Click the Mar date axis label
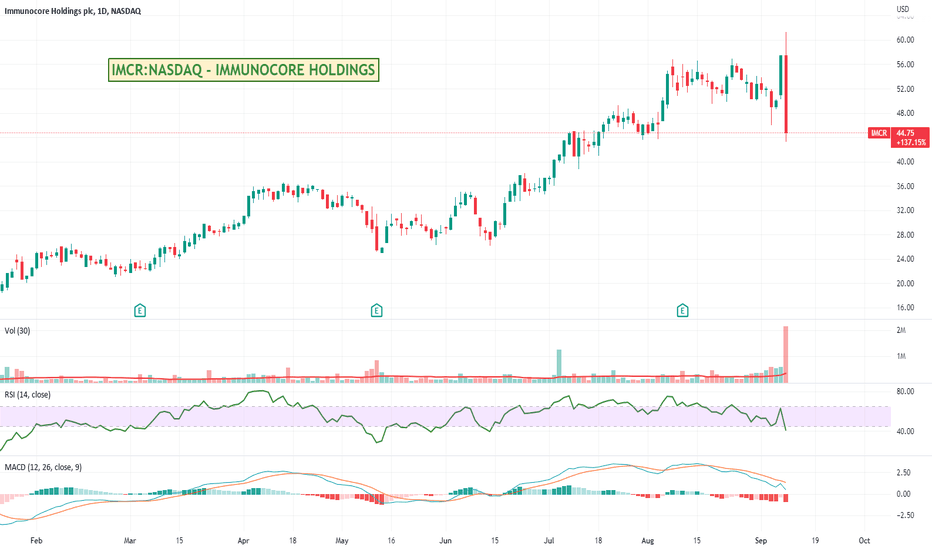This screenshot has height=550, width=932. tap(130, 540)
